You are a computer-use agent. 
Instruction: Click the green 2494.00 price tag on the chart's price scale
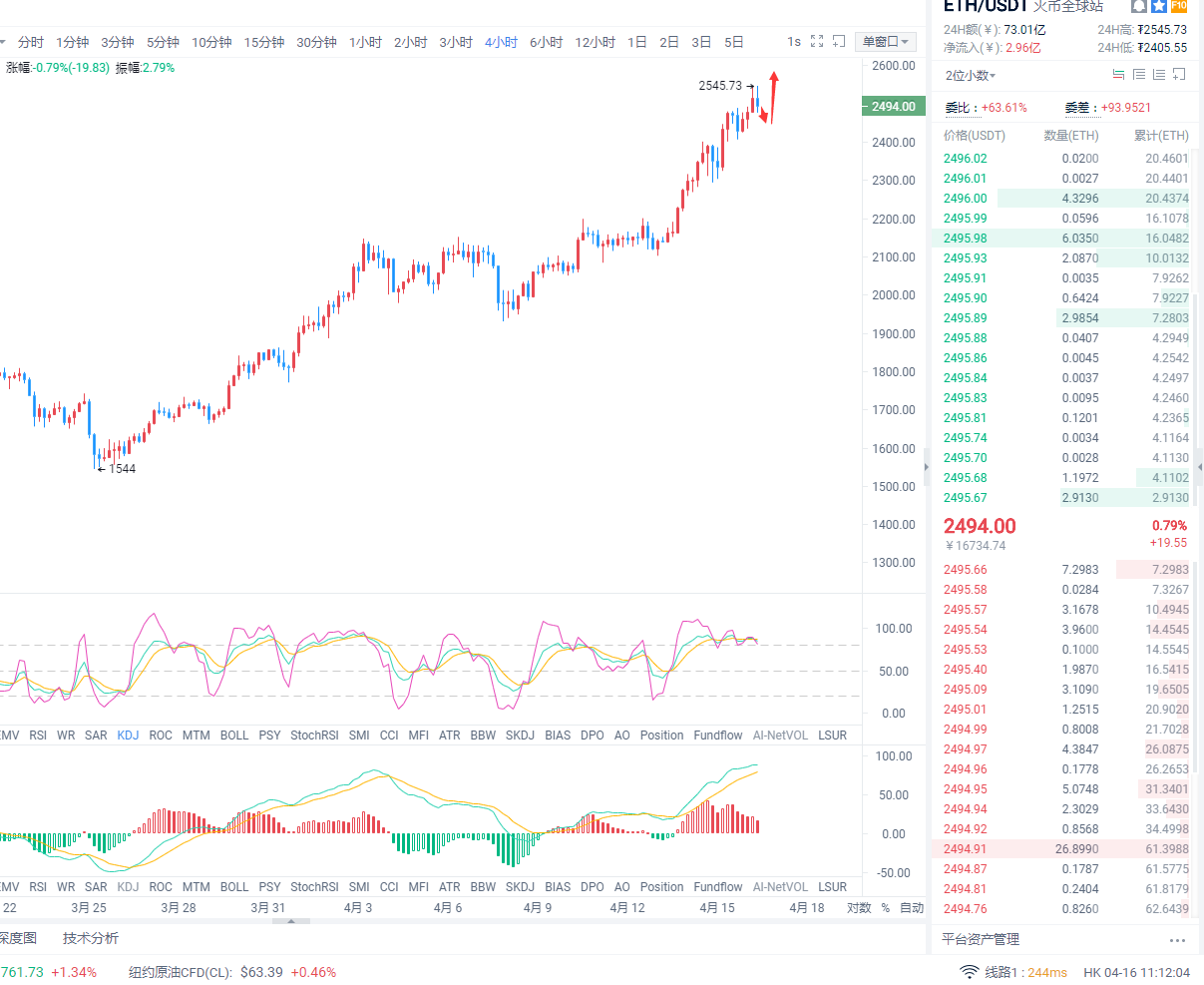pos(892,107)
